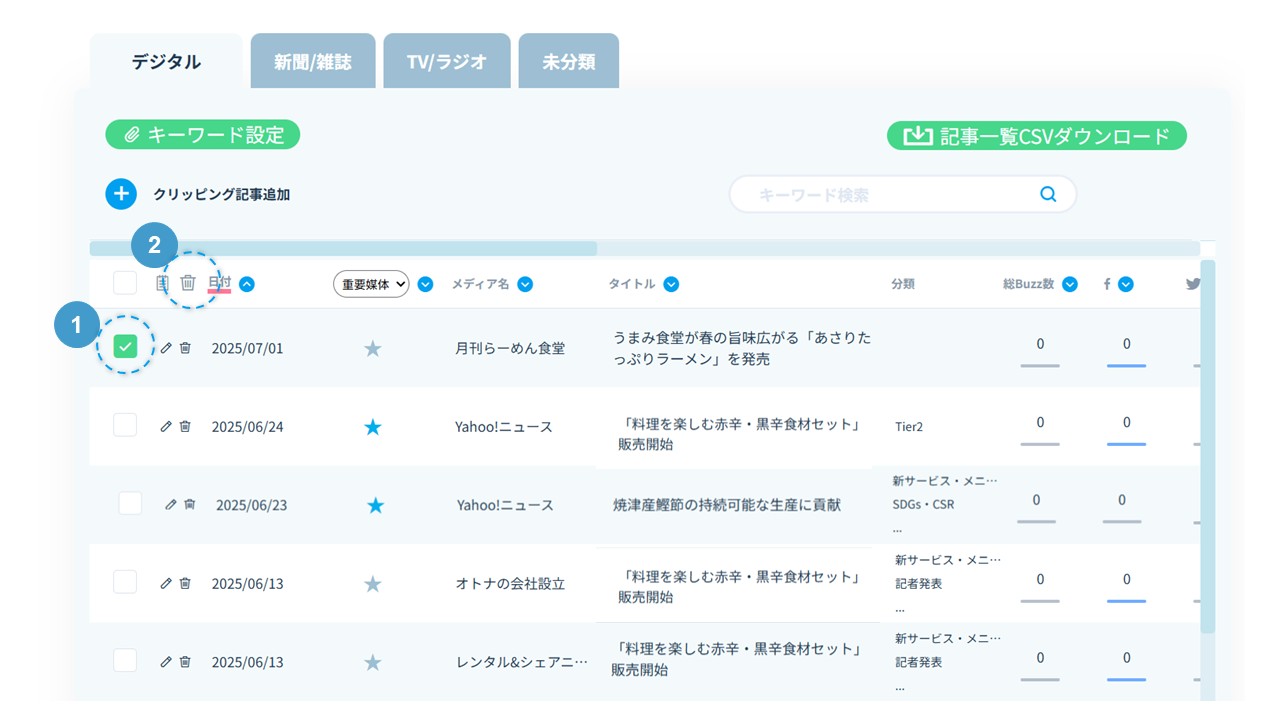Toggle star for 月刊らーめん食堂 row
This screenshot has width=1280, height=720.
click(x=373, y=348)
